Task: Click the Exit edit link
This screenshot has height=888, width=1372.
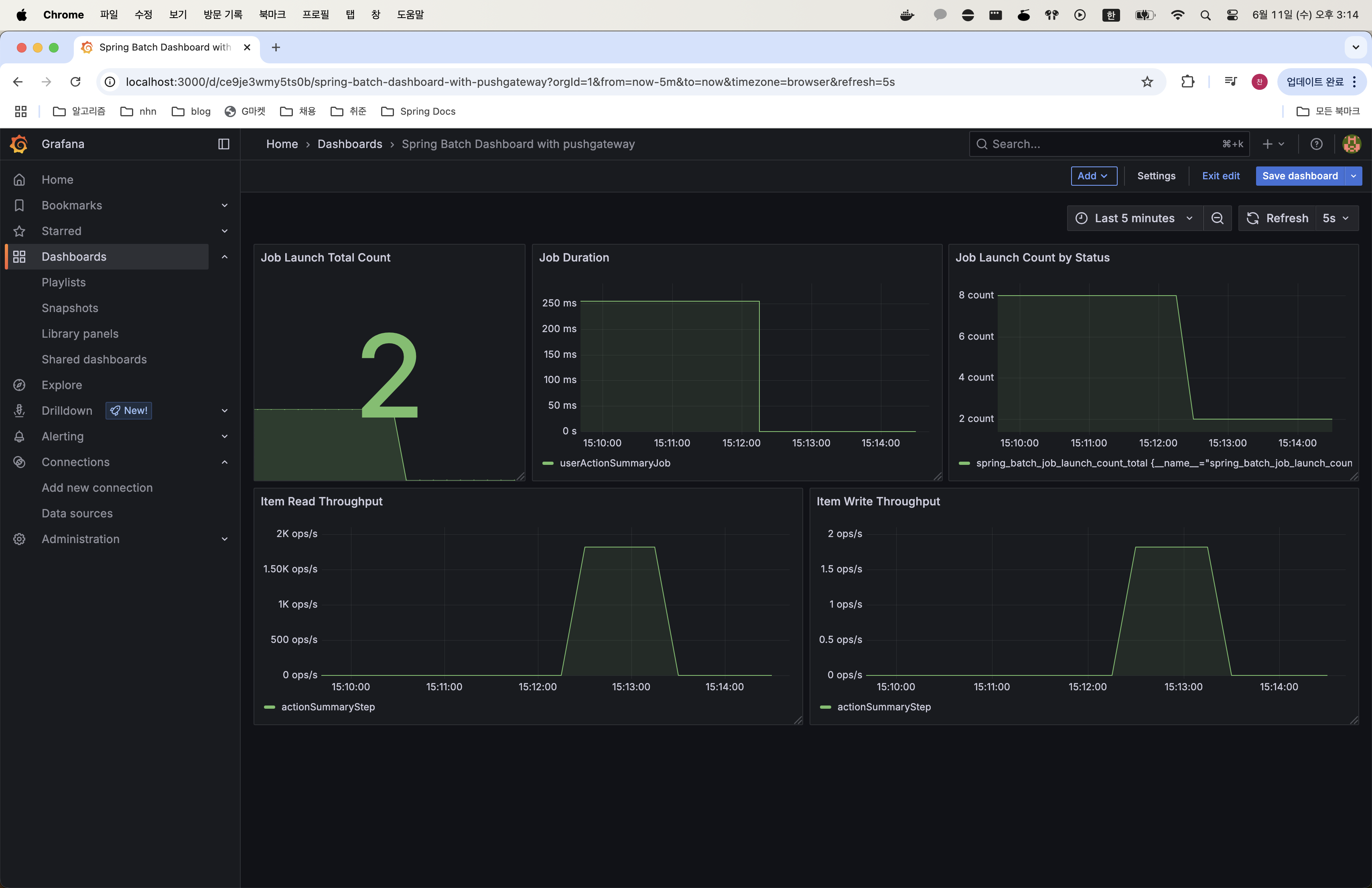Action: 1220,176
